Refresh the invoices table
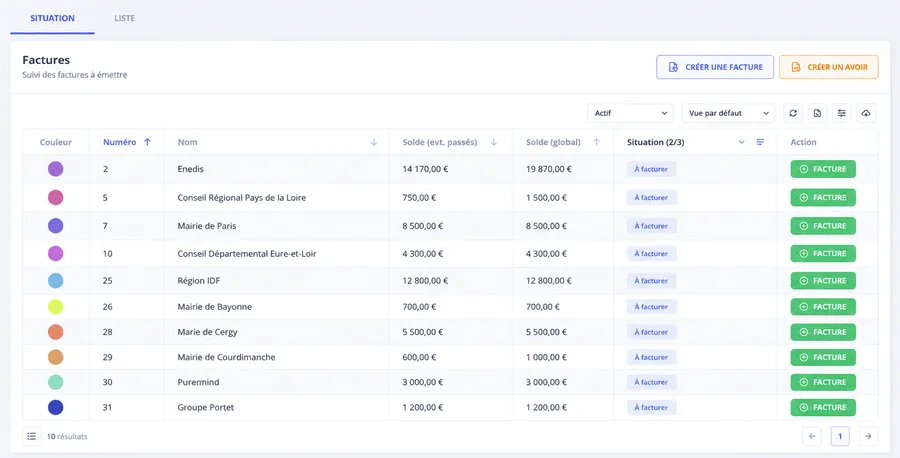The height and width of the screenshot is (458, 900). pos(793,113)
